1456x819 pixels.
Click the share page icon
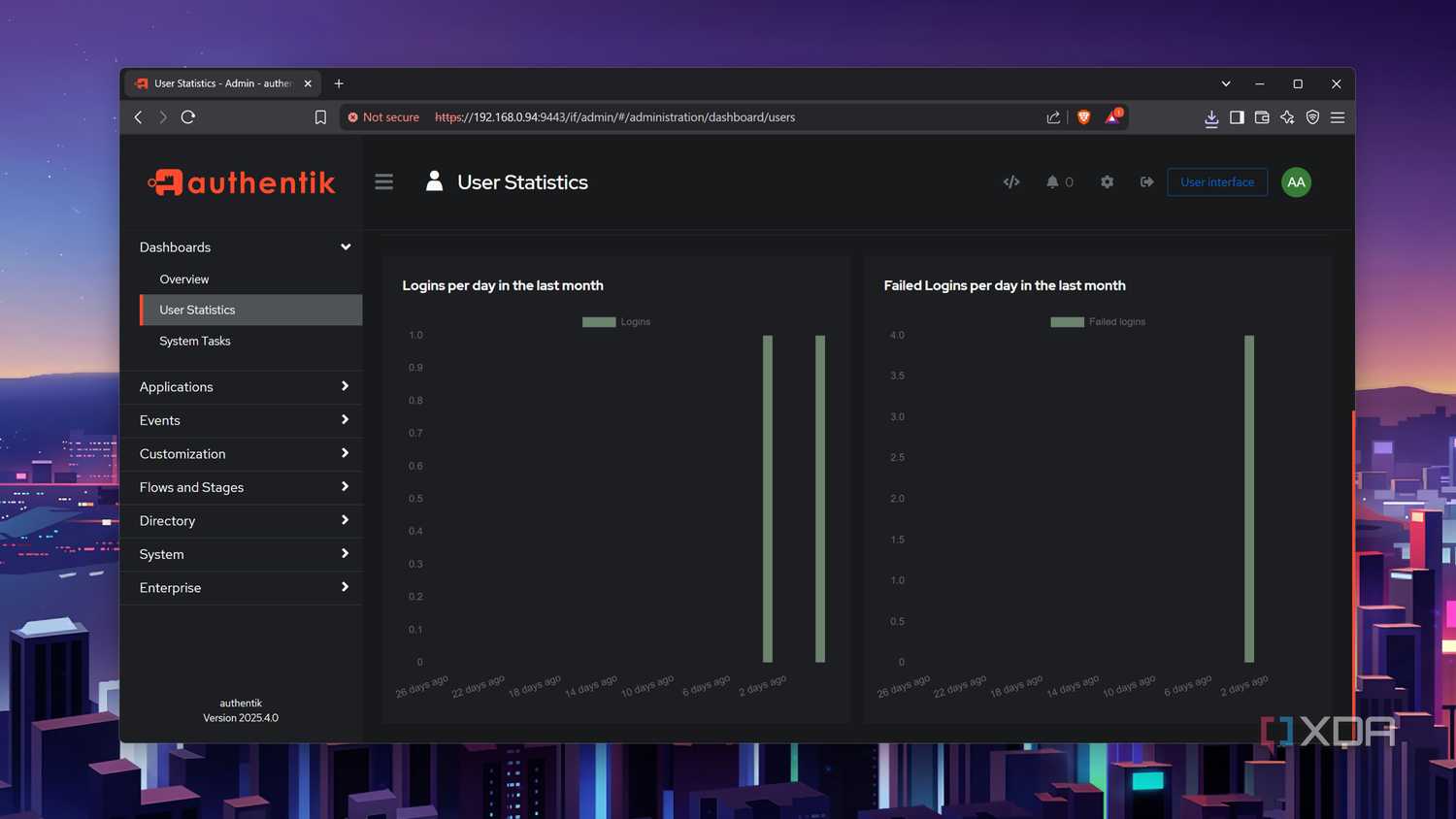coord(1053,117)
